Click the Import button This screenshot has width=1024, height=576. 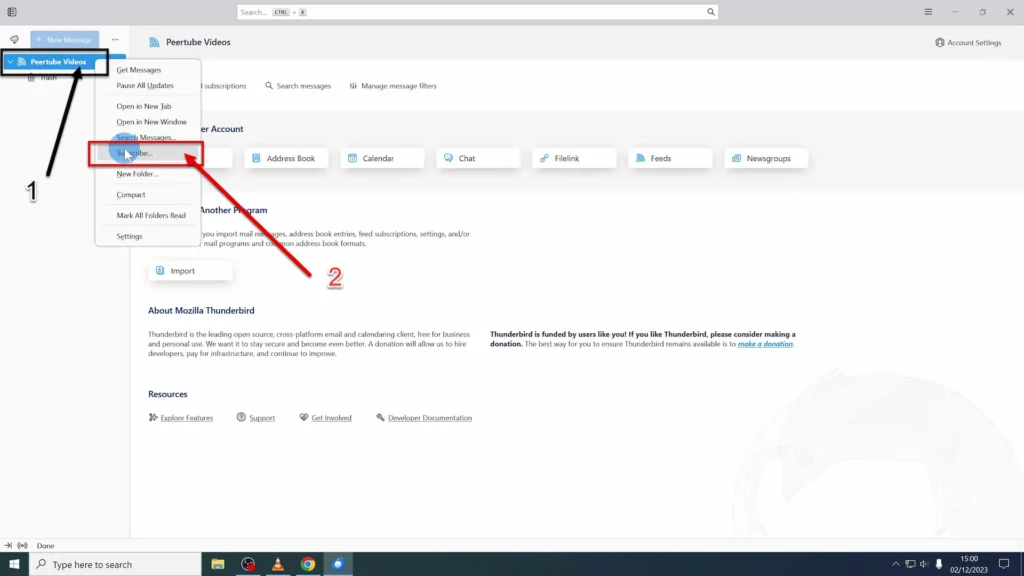pos(190,270)
